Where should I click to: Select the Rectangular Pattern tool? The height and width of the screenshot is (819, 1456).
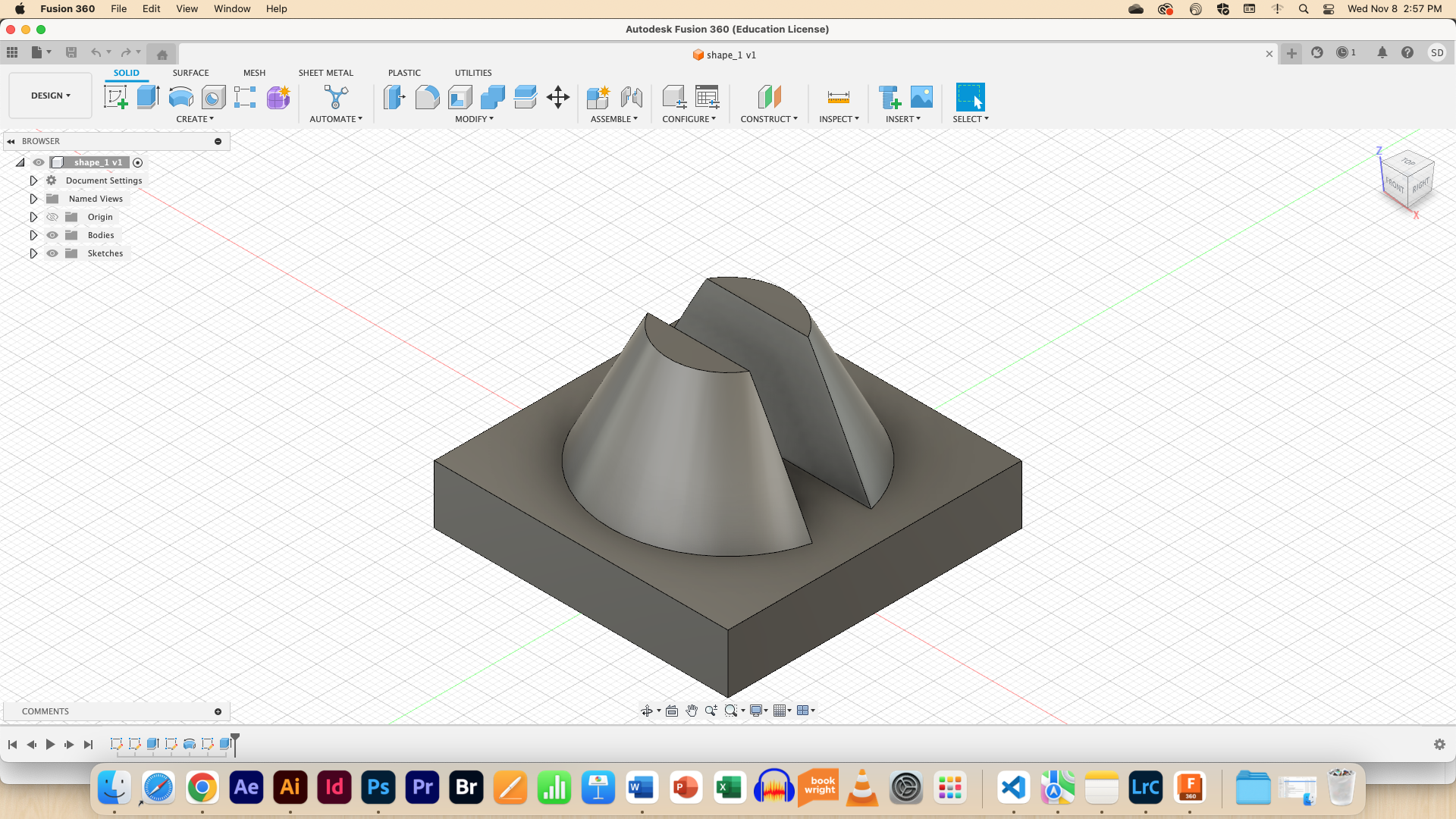point(245,97)
